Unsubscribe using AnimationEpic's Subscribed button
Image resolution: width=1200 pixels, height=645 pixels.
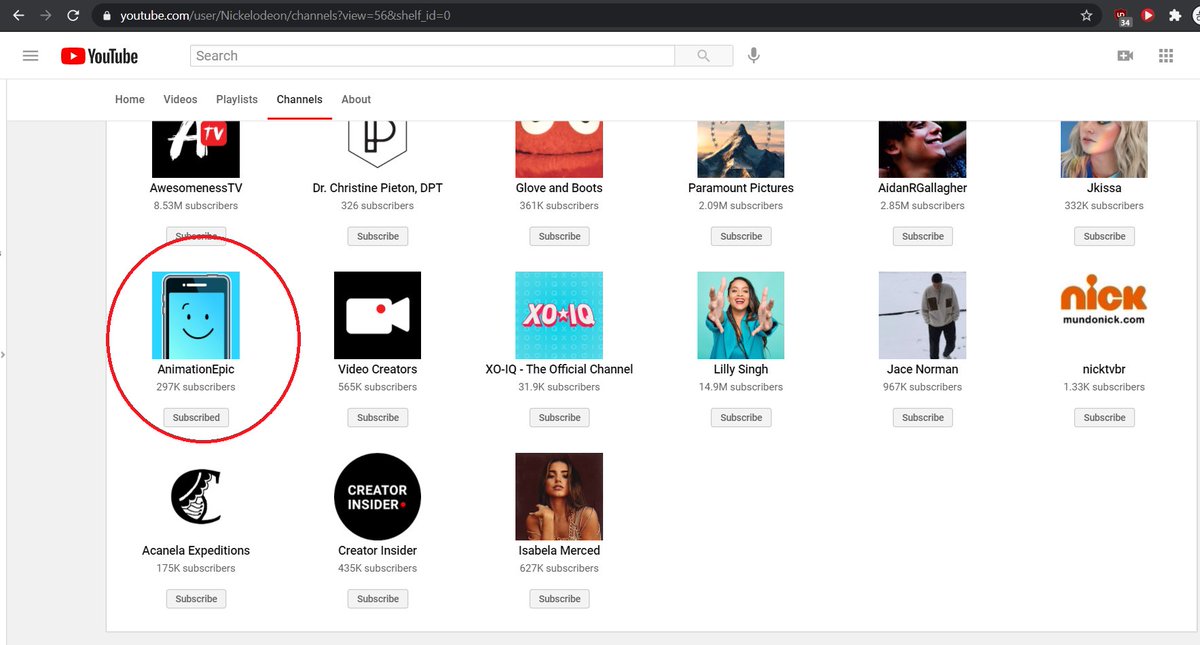tap(196, 417)
